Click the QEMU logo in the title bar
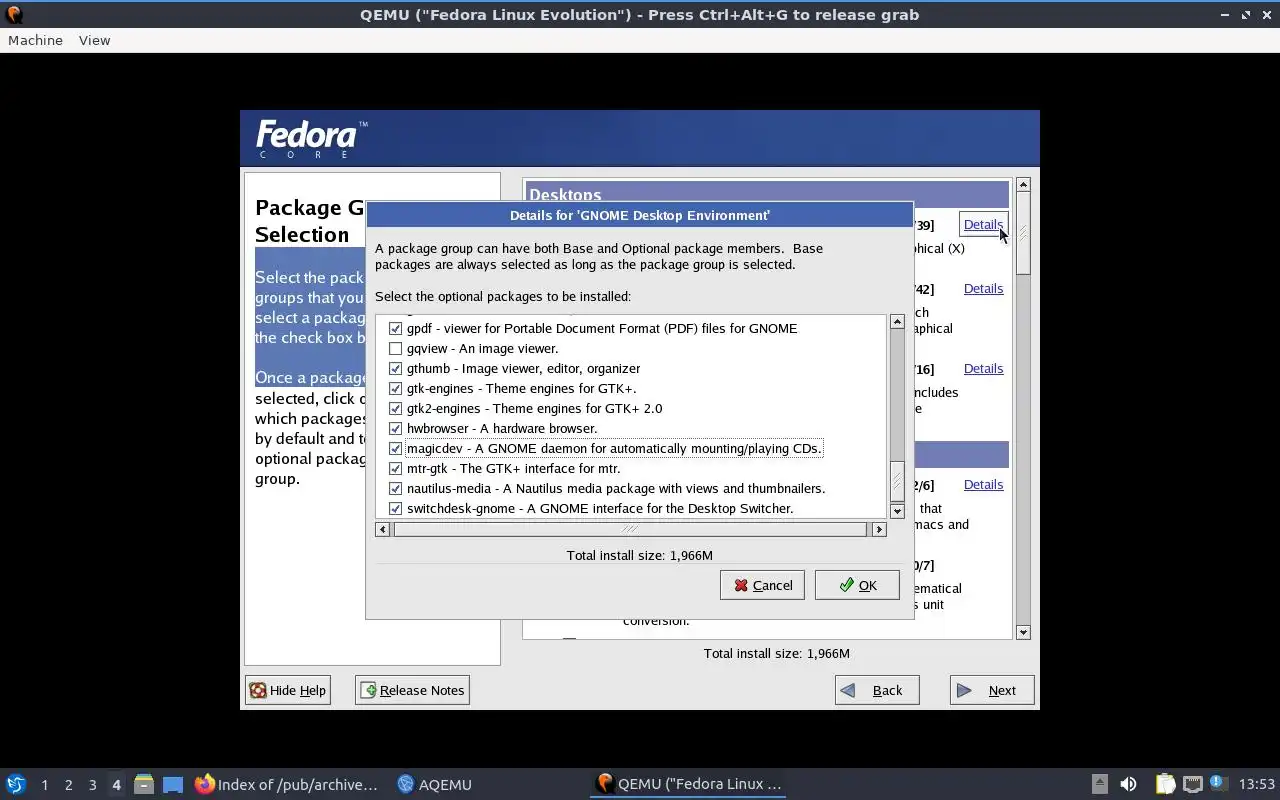 [14, 14]
